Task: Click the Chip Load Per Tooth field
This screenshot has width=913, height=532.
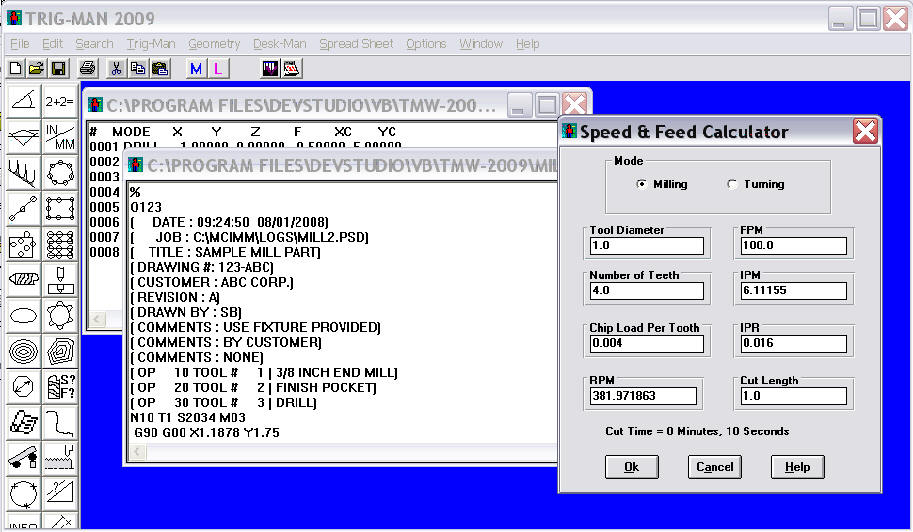Action: 646,343
